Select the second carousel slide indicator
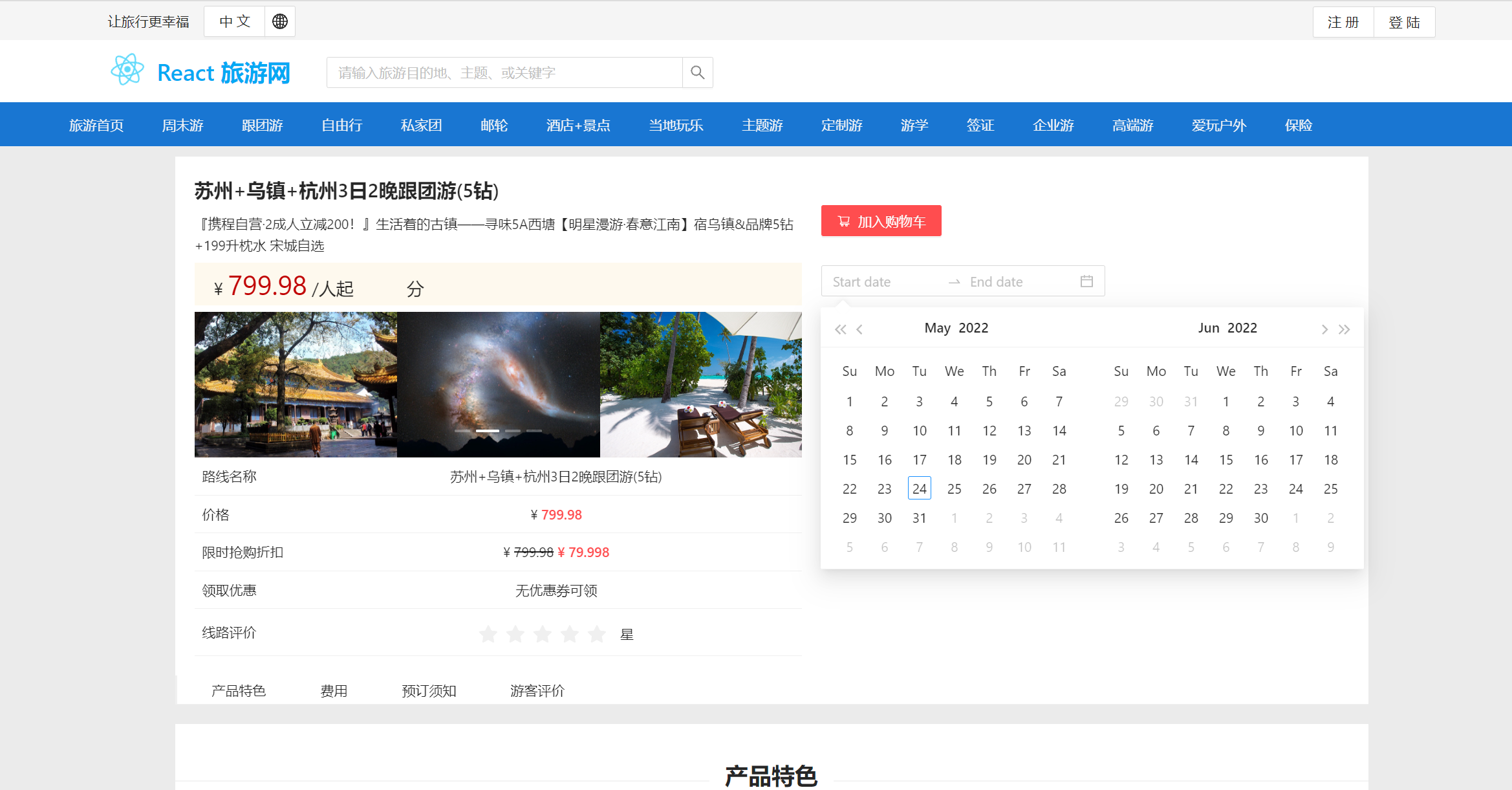This screenshot has height=790, width=1512. (488, 431)
